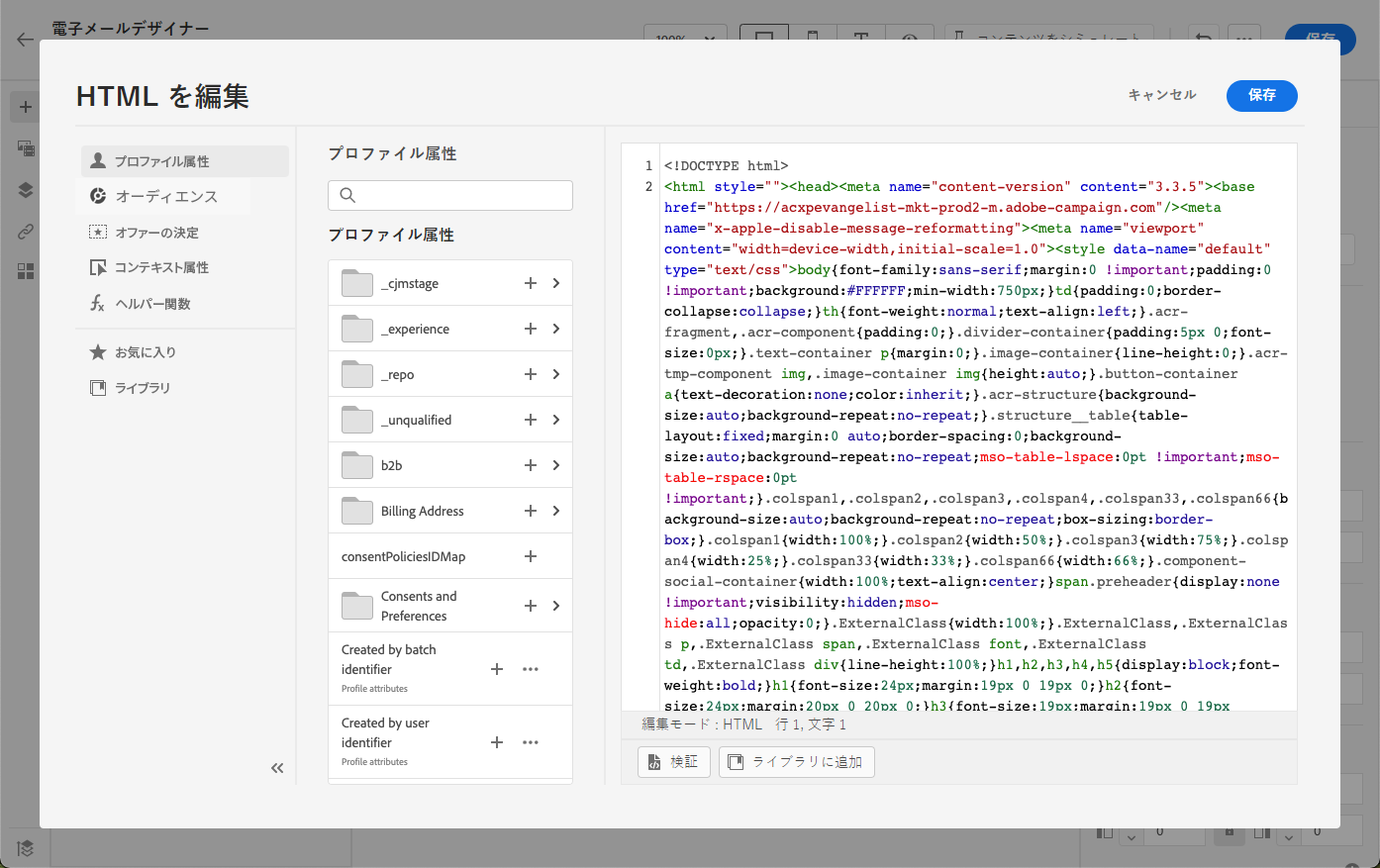
Task: Expand Consents and Preferences chevron
Action: click(x=556, y=606)
